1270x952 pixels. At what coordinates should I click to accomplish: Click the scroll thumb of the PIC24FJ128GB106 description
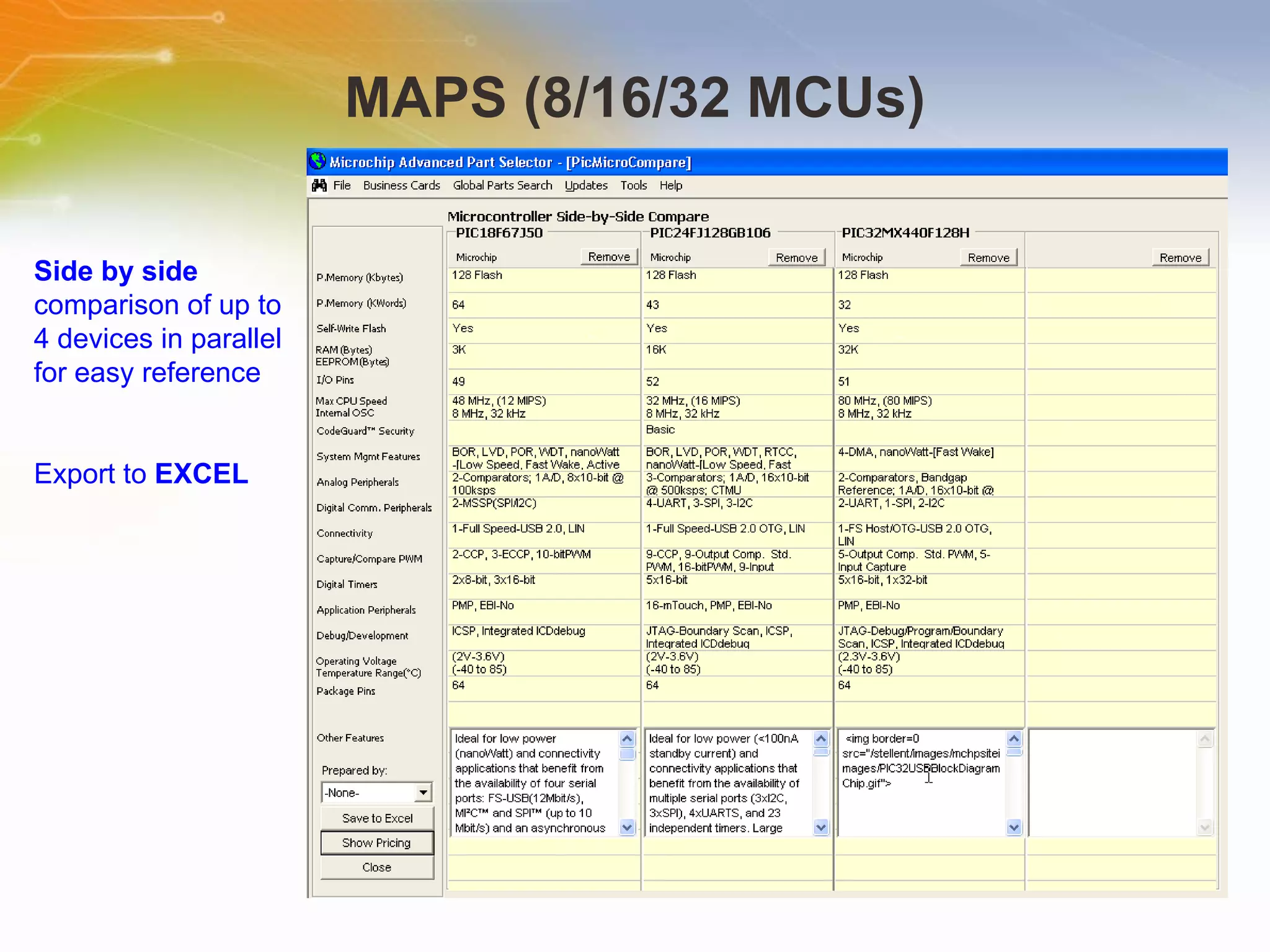pyautogui.click(x=821, y=752)
